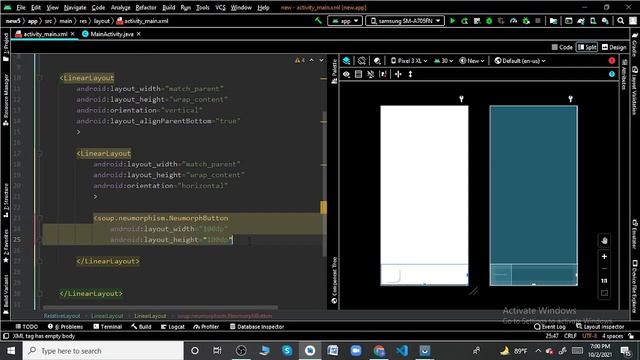Toggle Autoconnect magnet icon in design toolbar

tap(370, 74)
